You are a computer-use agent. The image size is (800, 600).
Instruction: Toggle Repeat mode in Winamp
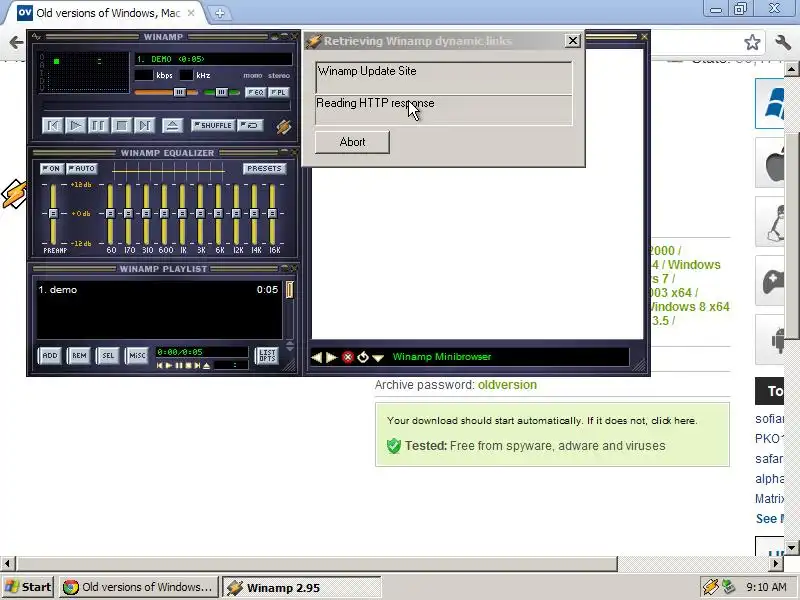pyautogui.click(x=251, y=126)
